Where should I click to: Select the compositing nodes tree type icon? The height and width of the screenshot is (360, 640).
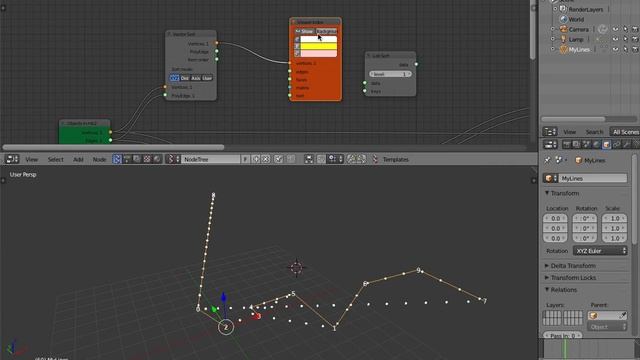tap(137, 159)
